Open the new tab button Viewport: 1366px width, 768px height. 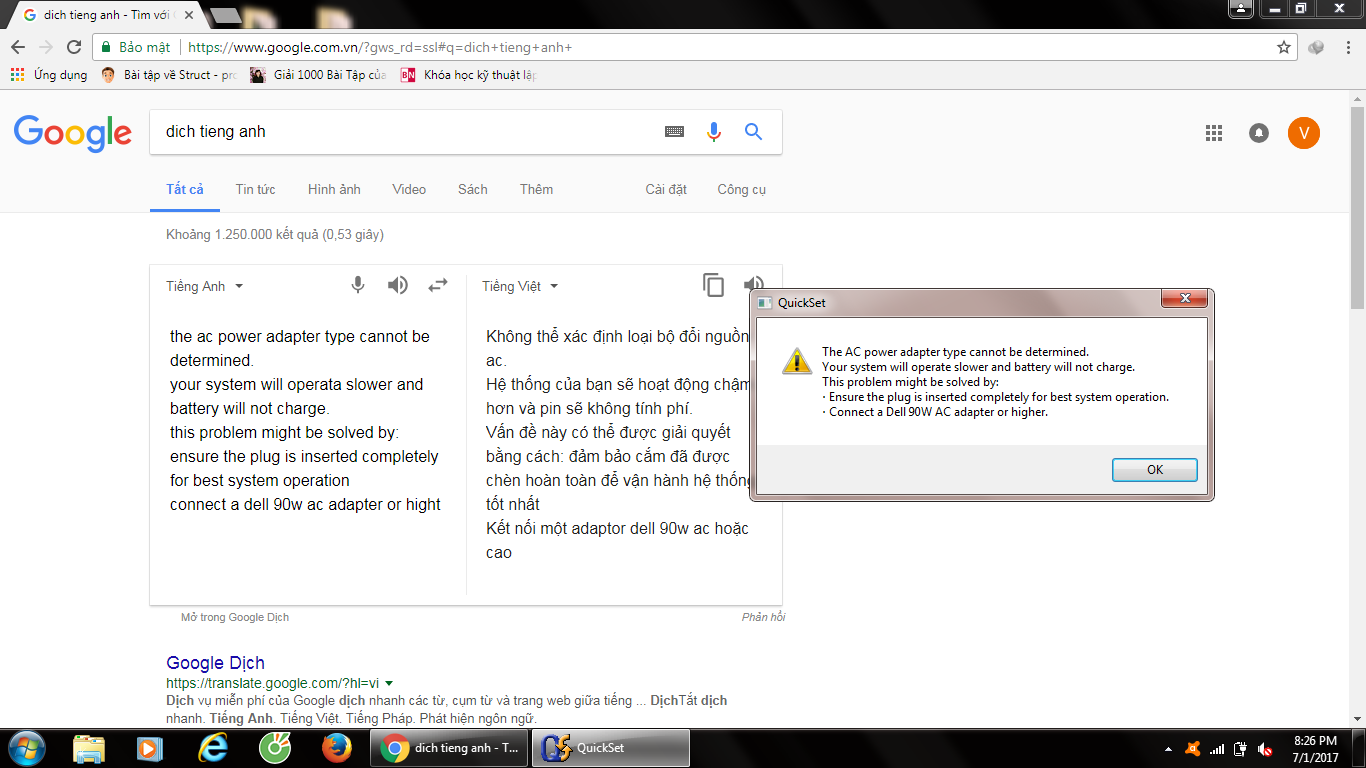(224, 16)
